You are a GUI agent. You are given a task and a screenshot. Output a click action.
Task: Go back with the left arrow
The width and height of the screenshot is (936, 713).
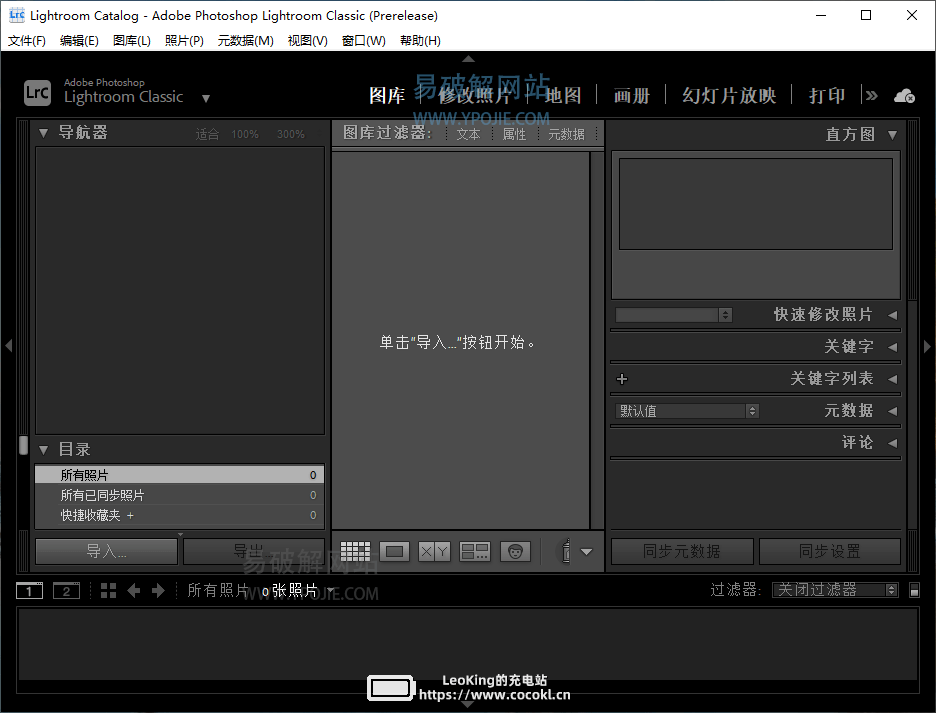coord(133,591)
